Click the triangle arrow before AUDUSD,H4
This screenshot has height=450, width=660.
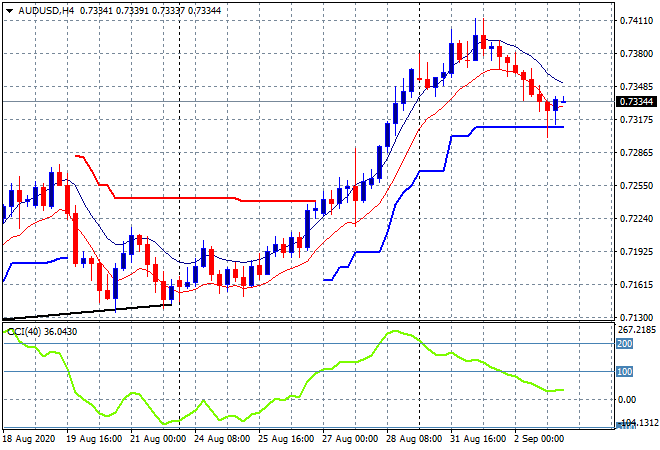[x=10, y=11]
